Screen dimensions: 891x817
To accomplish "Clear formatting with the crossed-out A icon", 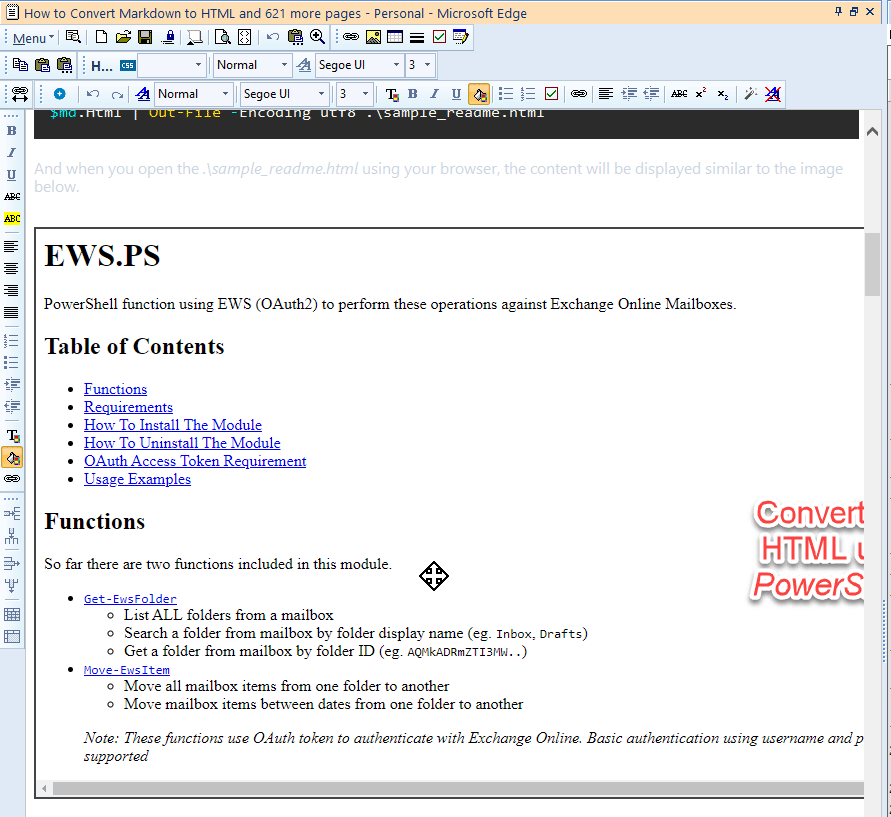I will (x=772, y=94).
